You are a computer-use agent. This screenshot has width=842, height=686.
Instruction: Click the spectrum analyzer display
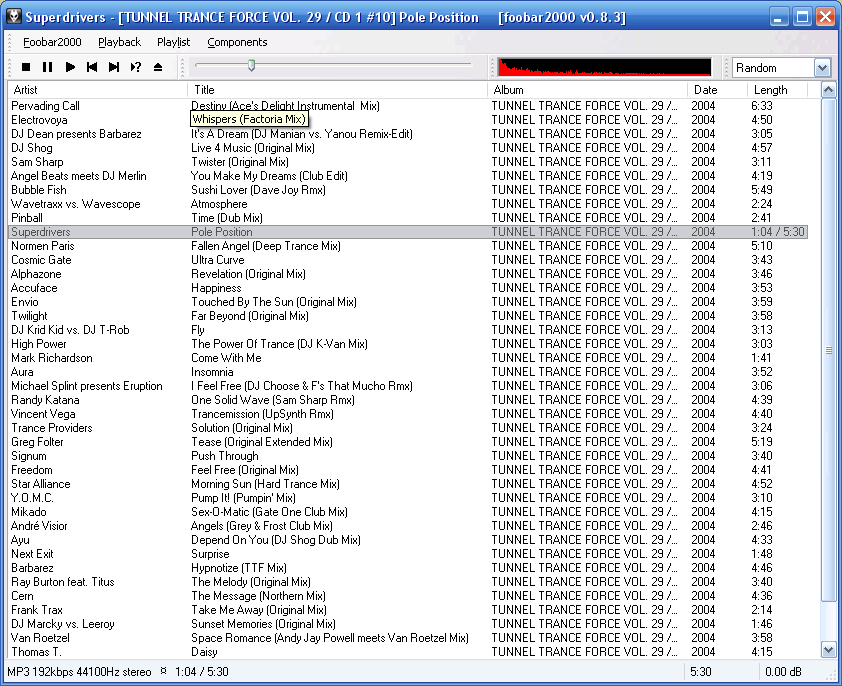point(603,67)
